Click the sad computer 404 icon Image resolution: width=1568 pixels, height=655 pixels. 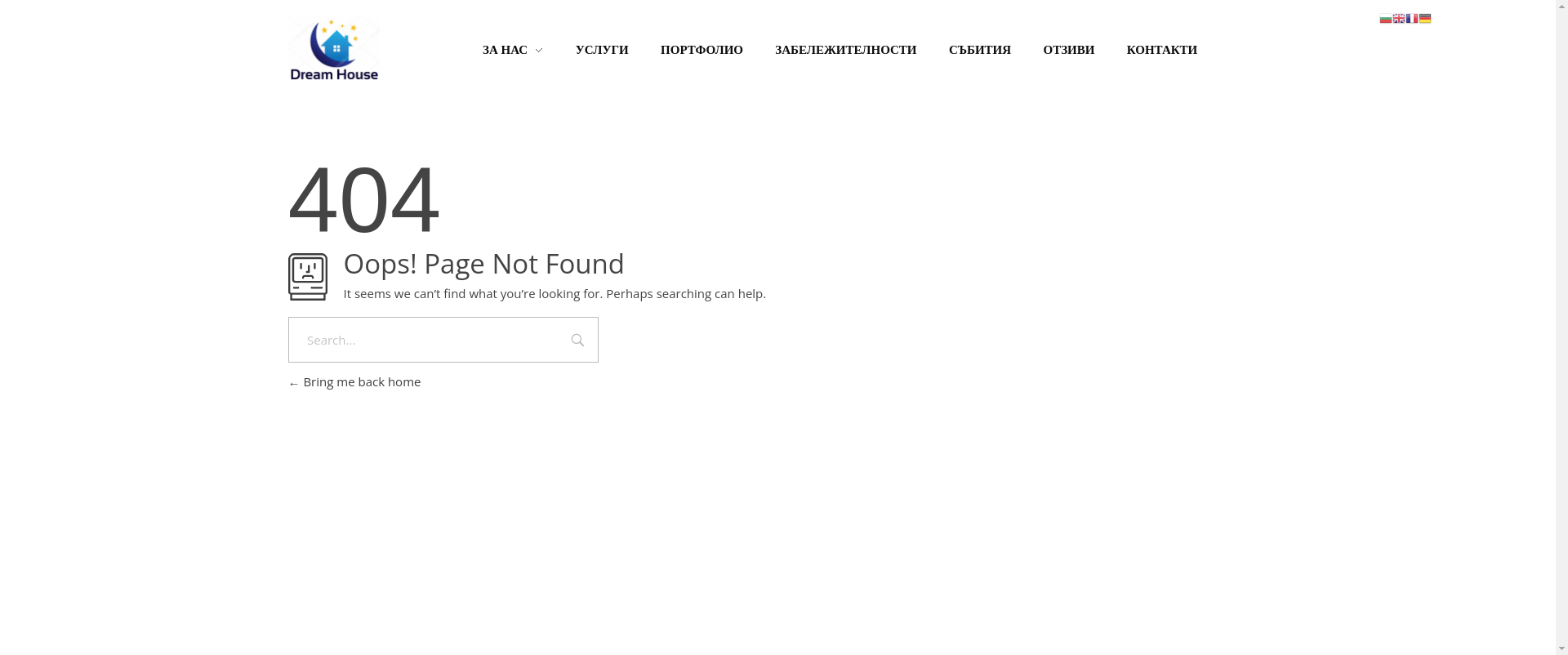point(308,277)
